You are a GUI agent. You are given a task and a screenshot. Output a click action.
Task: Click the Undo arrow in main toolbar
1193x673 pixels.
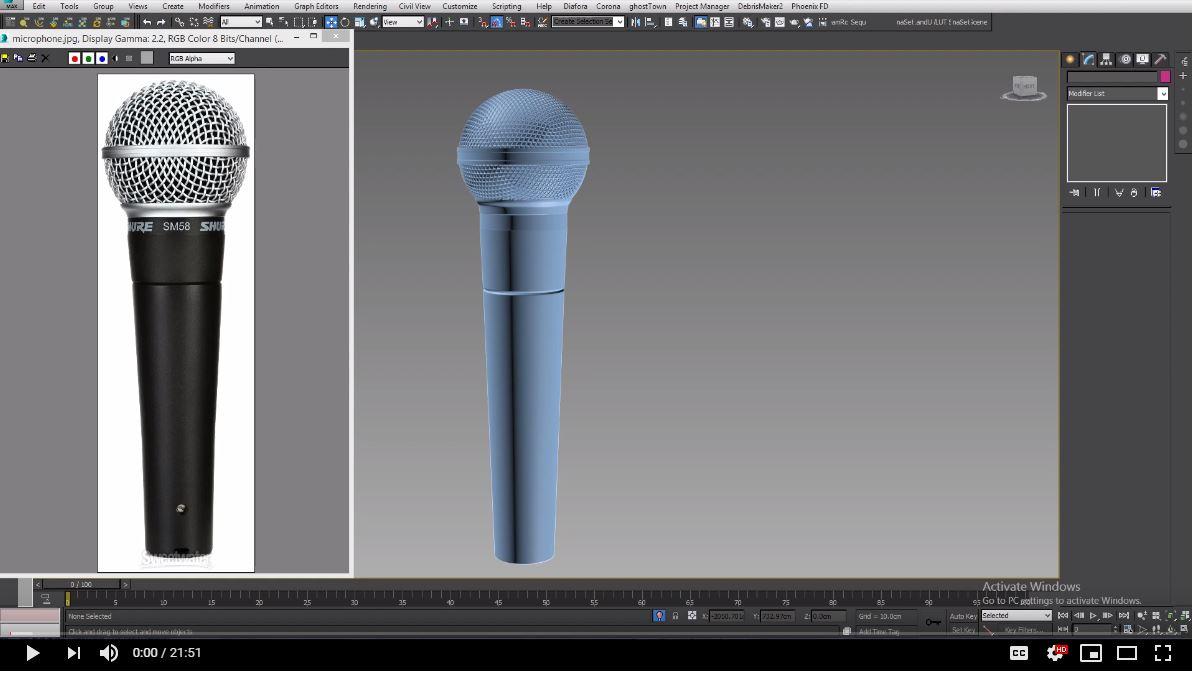pos(147,22)
